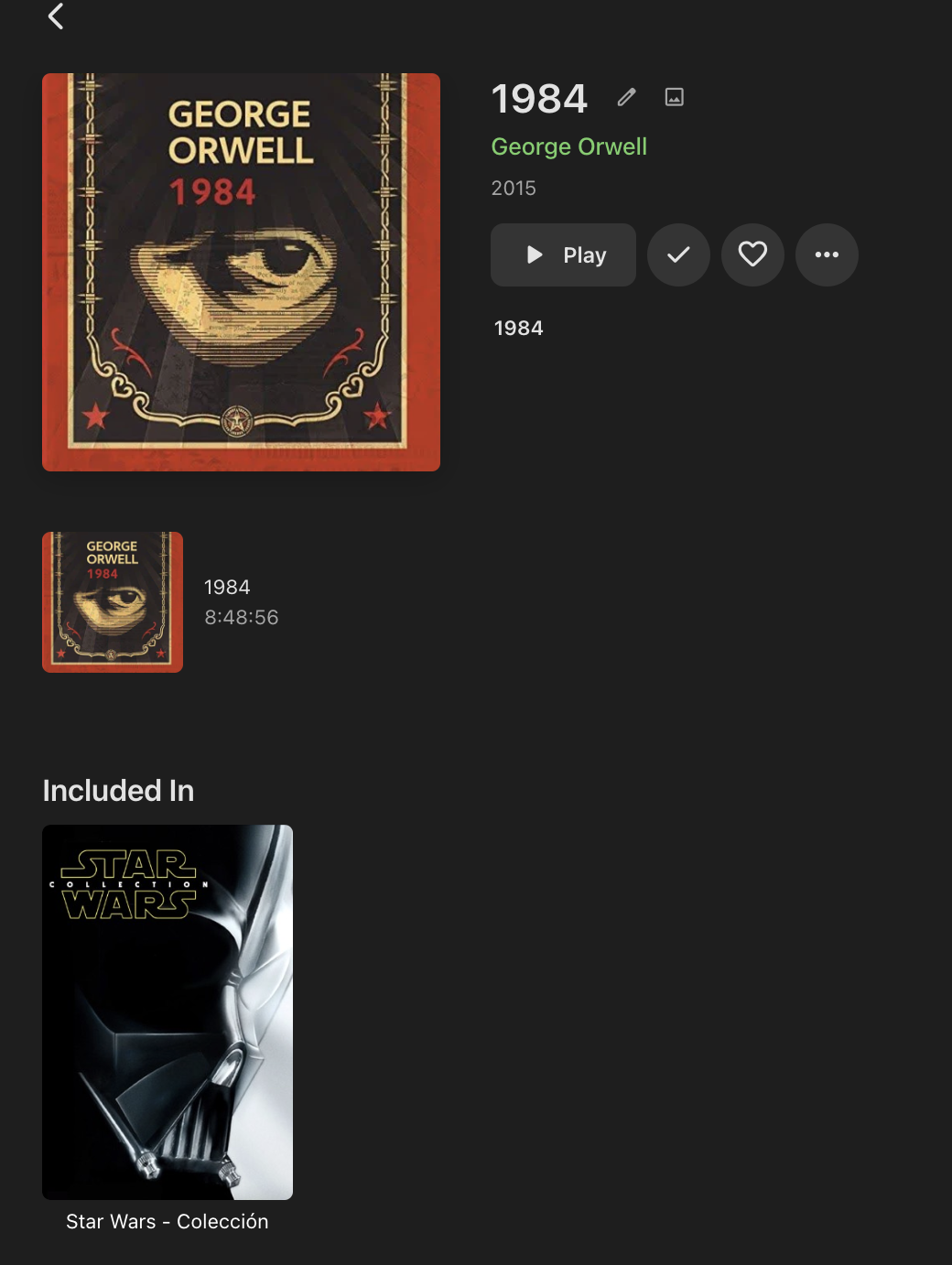Toggle the heart favorite button
The height and width of the screenshot is (1265, 952).
(x=752, y=254)
